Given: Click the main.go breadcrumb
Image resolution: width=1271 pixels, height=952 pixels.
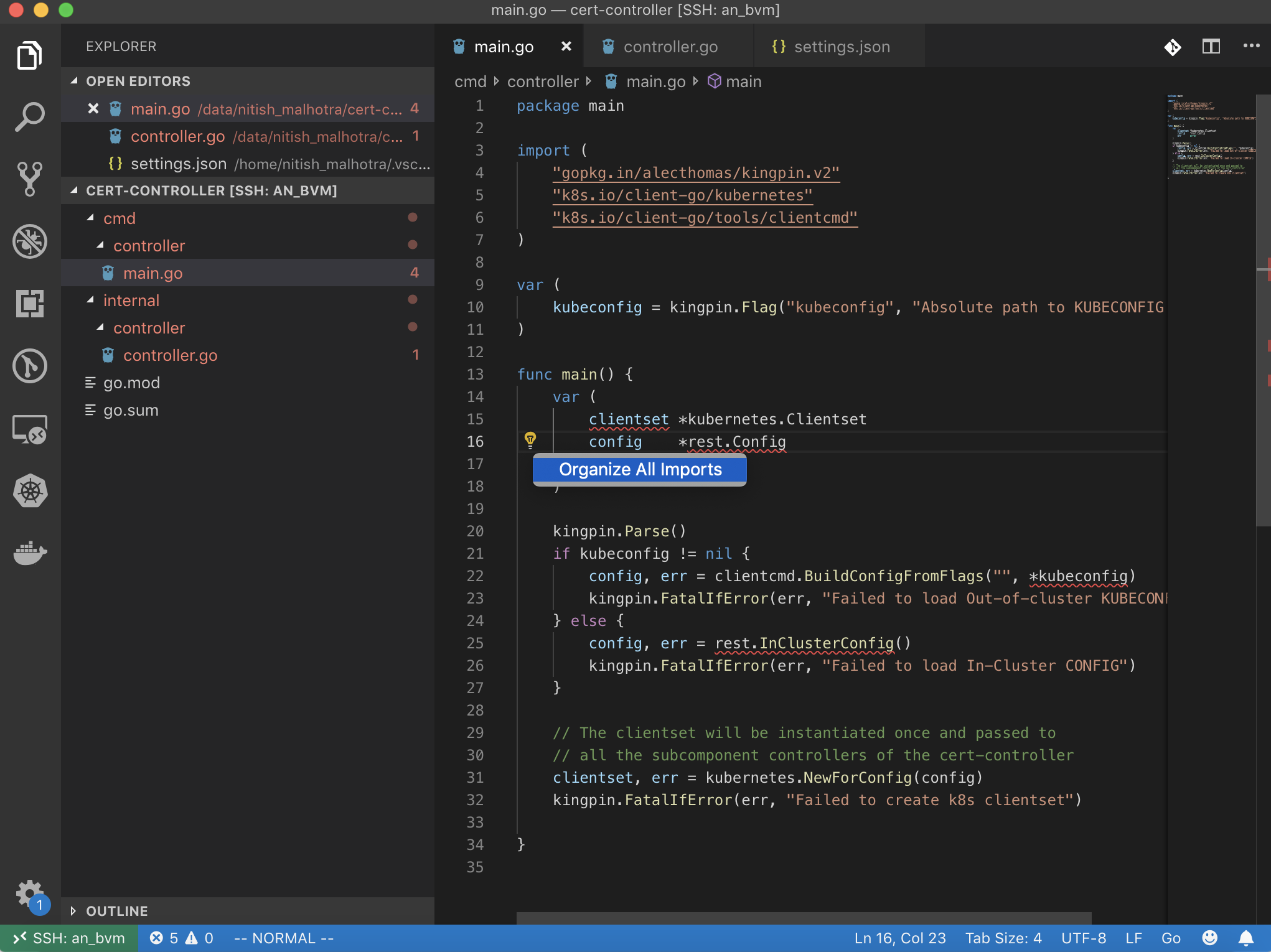Looking at the screenshot, I should pyautogui.click(x=655, y=82).
